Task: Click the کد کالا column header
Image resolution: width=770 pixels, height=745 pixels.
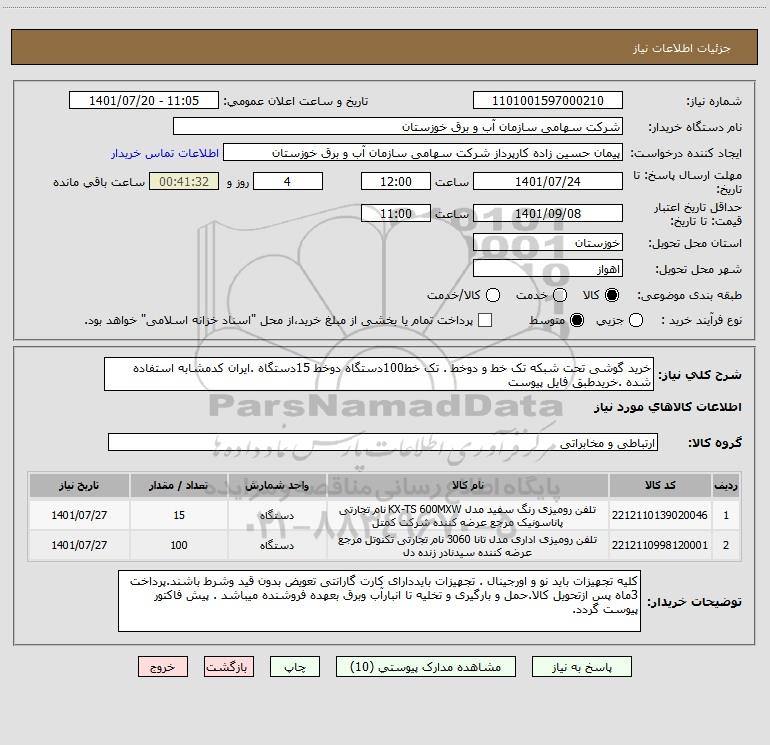Action: [660, 485]
